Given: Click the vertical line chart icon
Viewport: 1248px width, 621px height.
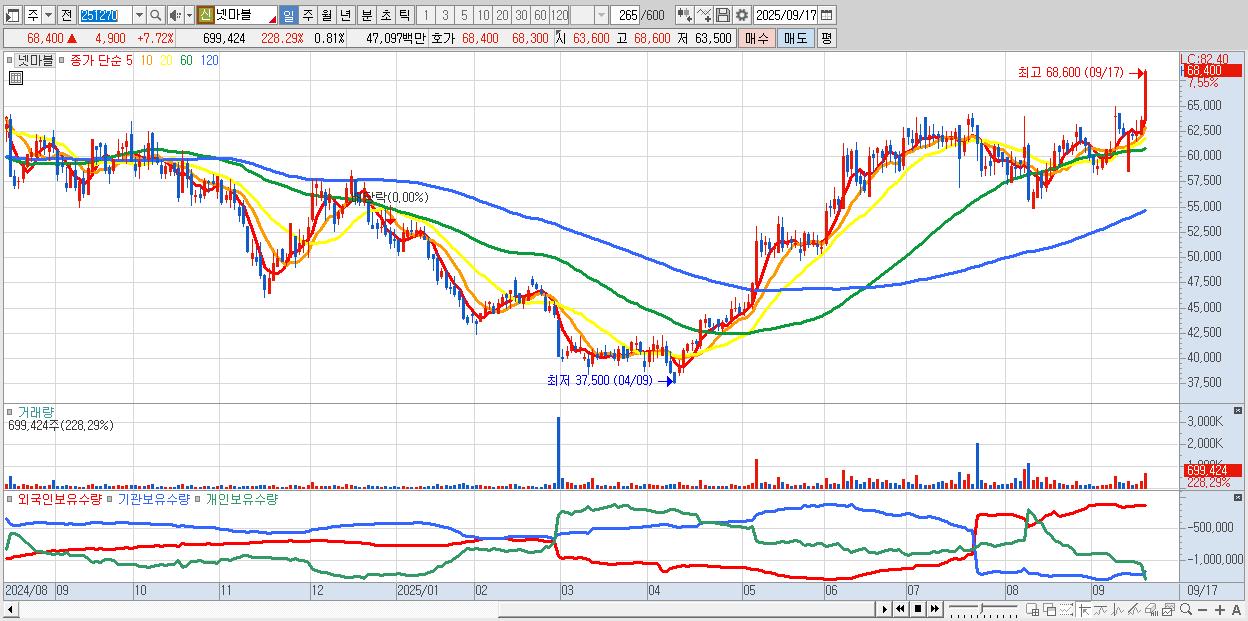Looking at the screenshot, I should 1118,610.
